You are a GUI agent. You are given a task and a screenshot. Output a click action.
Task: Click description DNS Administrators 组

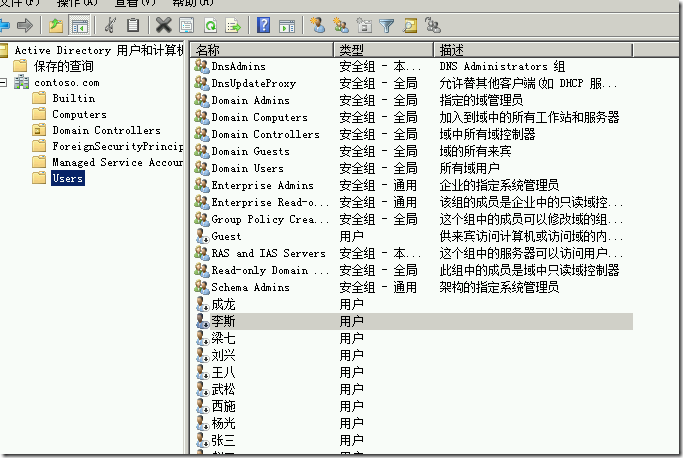click(x=502, y=66)
